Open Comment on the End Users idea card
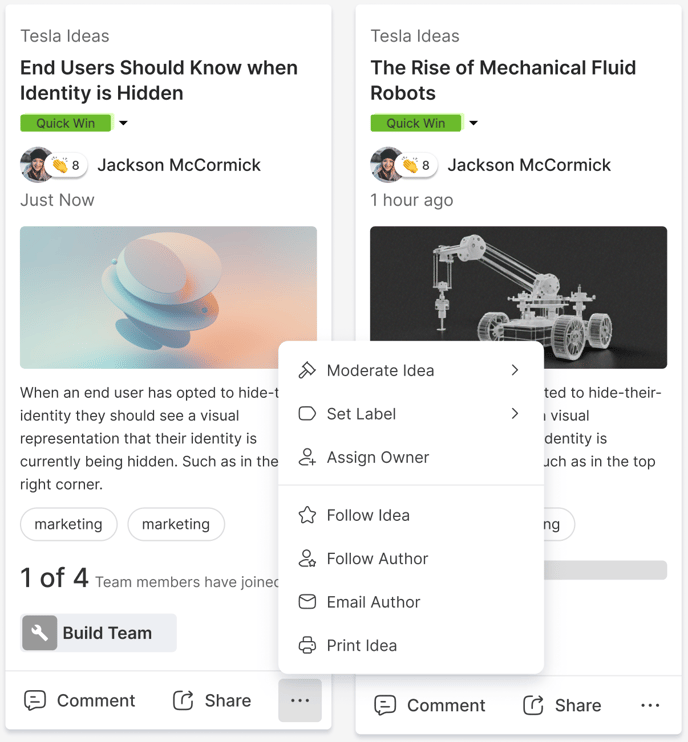 pos(79,700)
